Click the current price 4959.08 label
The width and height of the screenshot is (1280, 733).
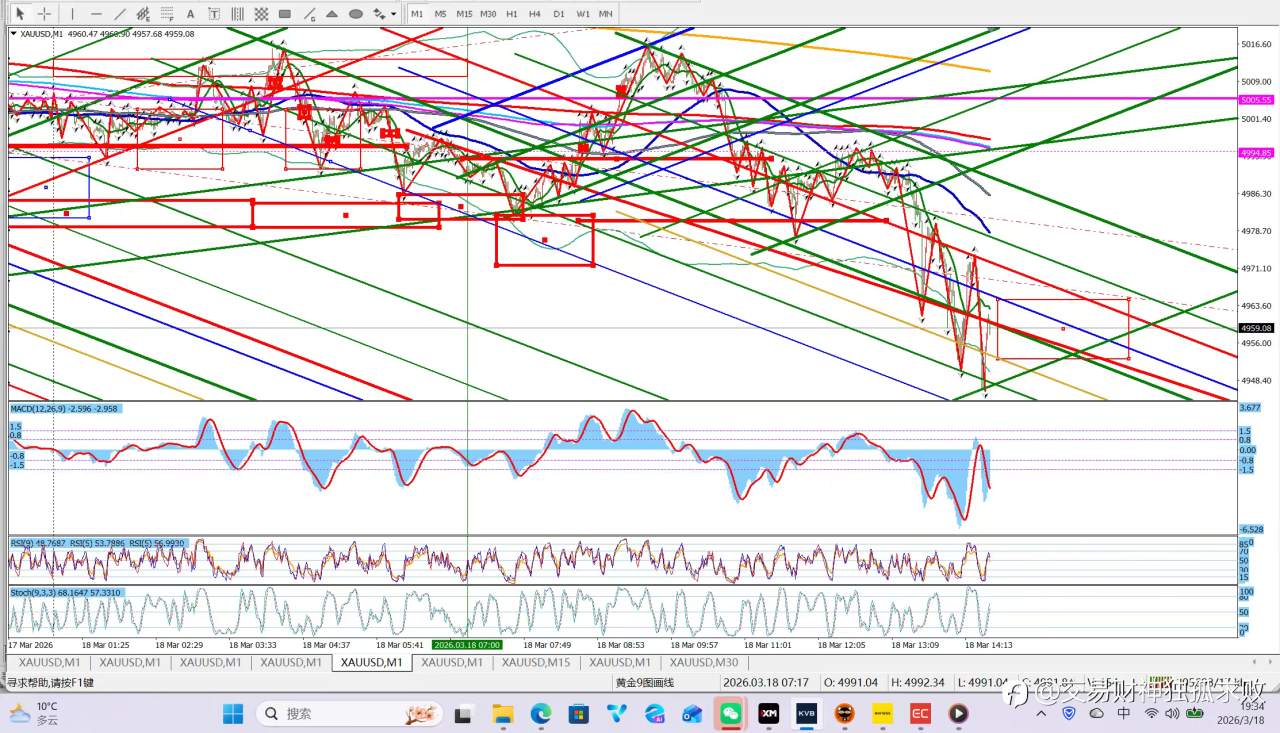(1256, 328)
